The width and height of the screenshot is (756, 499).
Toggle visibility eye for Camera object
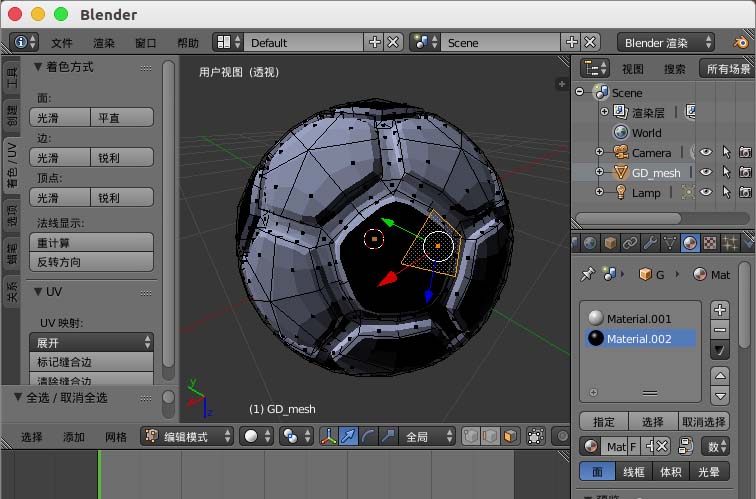coord(705,152)
